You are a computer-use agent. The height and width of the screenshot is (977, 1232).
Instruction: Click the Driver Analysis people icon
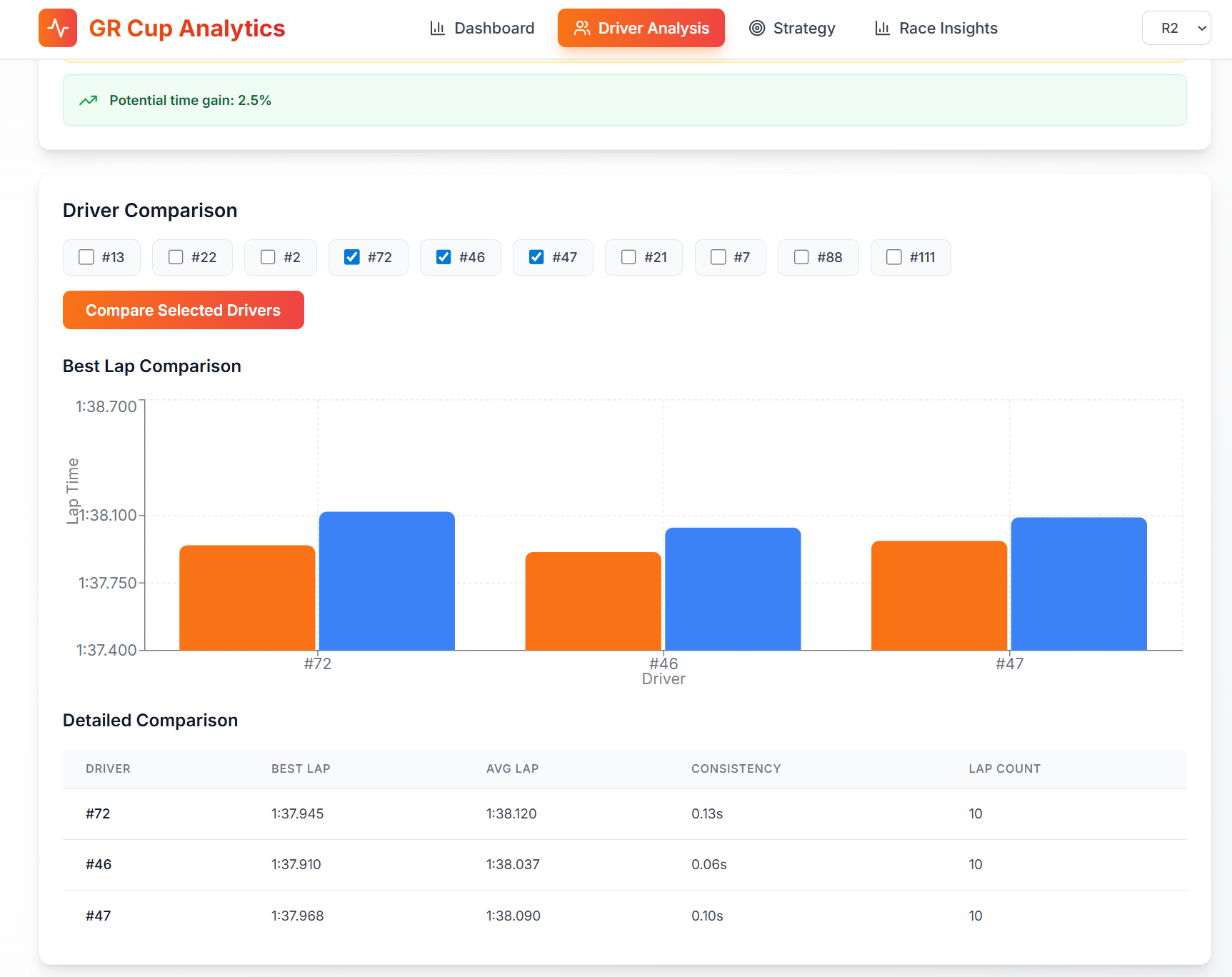[582, 28]
